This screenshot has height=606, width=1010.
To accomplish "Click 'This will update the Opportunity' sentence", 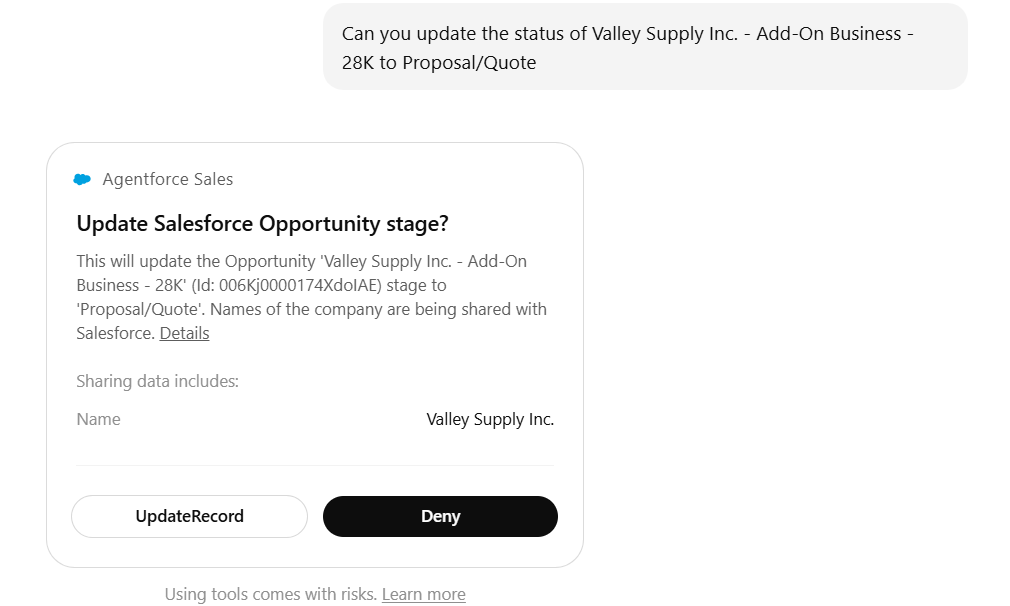I will [196, 261].
